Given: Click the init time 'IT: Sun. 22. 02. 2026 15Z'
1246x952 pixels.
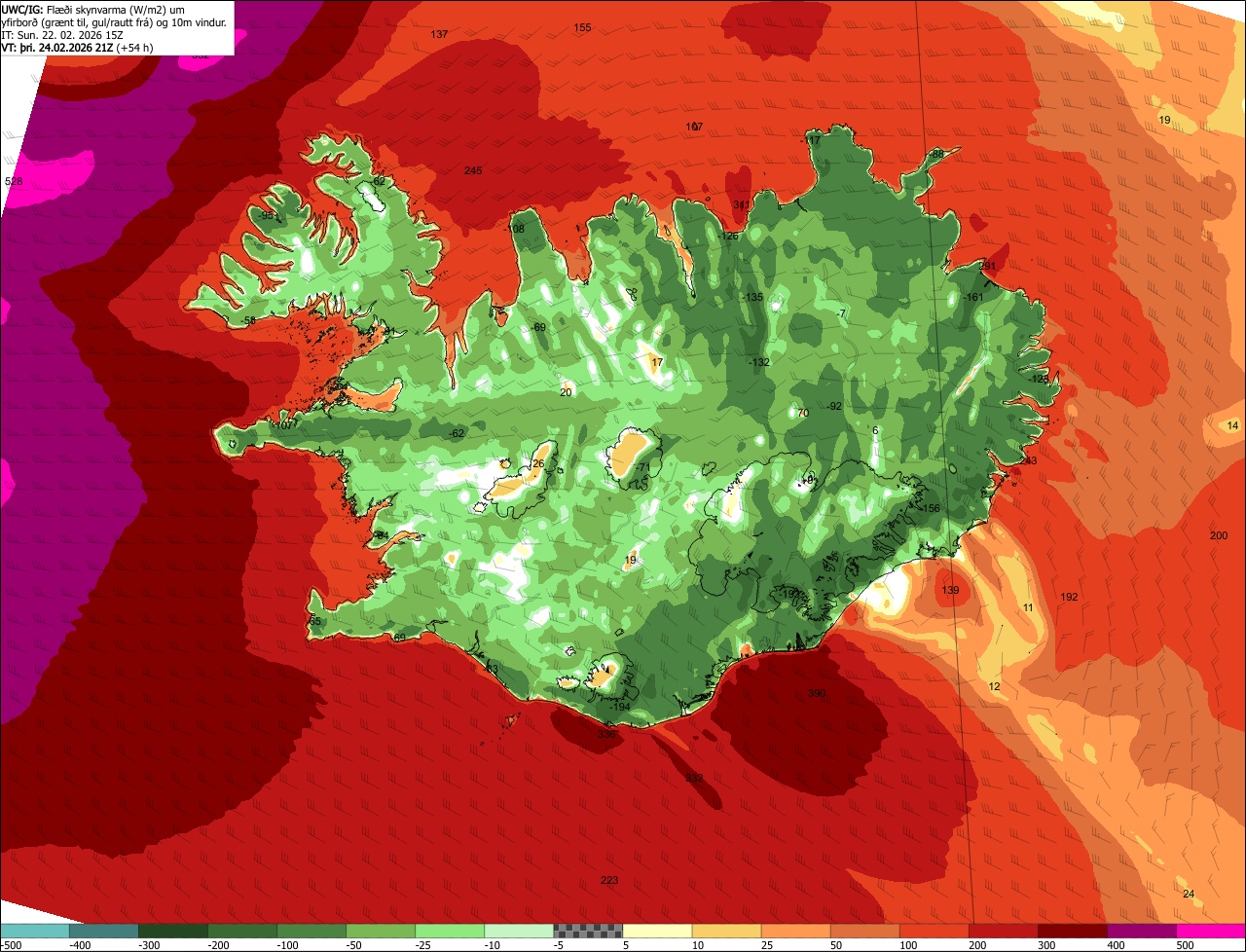Looking at the screenshot, I should click(x=62, y=34).
